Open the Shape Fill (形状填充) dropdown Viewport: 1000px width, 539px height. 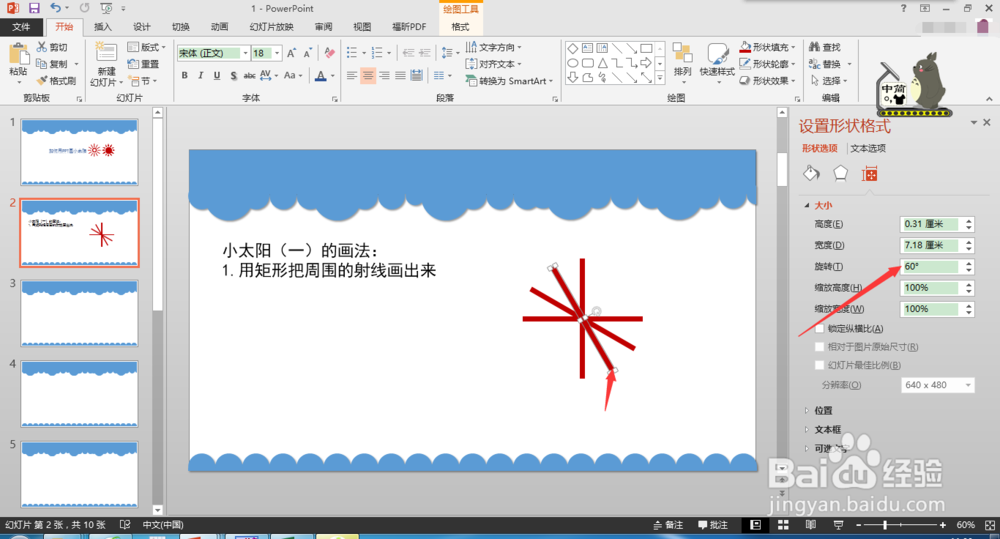[768, 47]
